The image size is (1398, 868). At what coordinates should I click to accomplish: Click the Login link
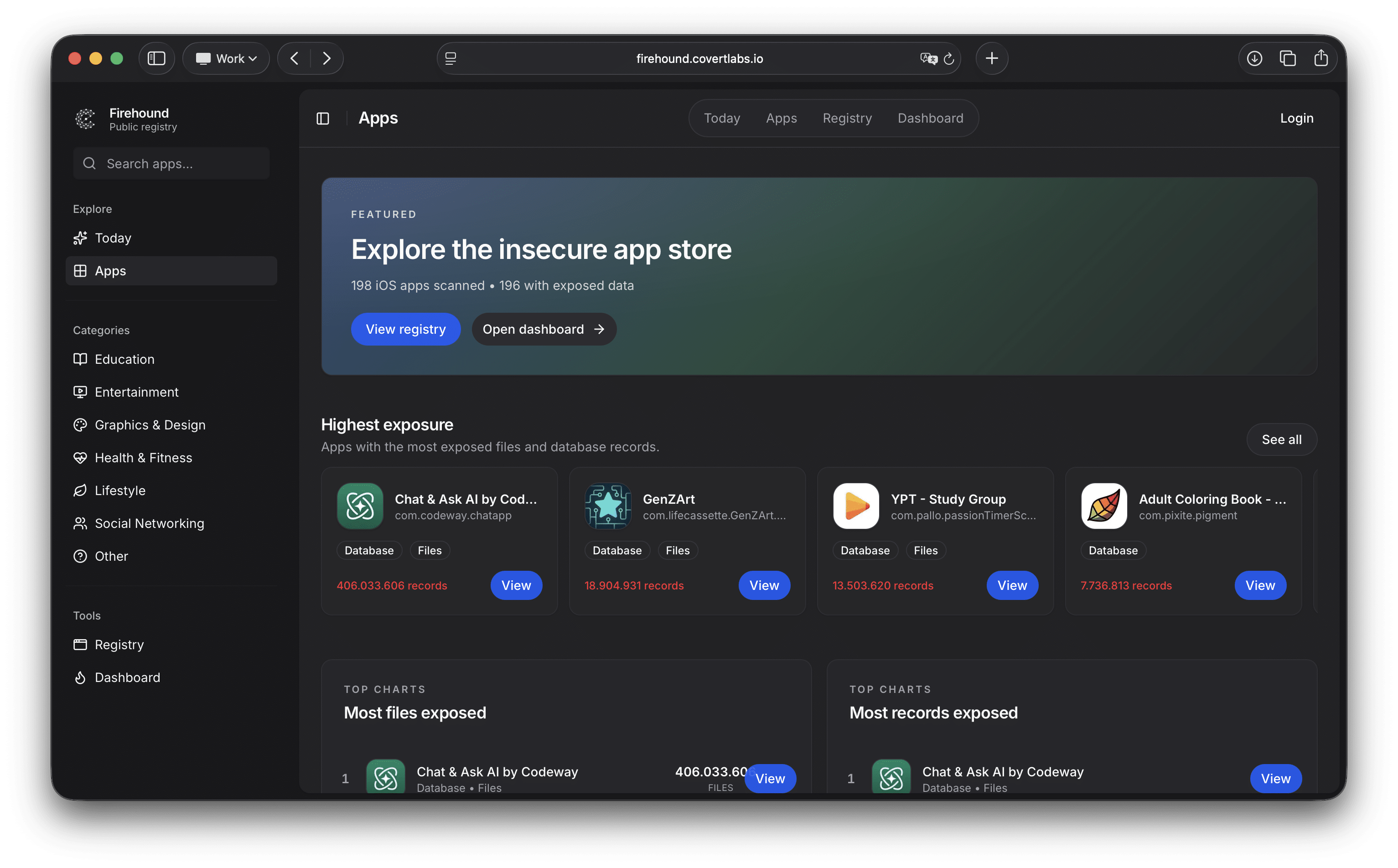click(1296, 118)
